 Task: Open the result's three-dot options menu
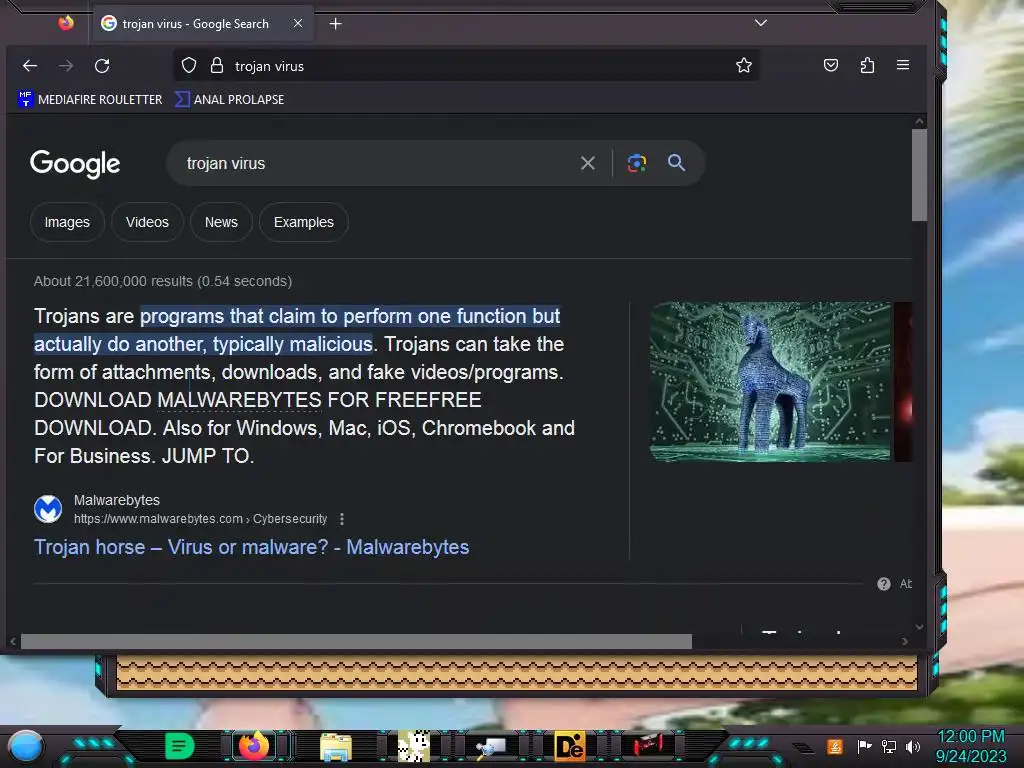[x=342, y=519]
